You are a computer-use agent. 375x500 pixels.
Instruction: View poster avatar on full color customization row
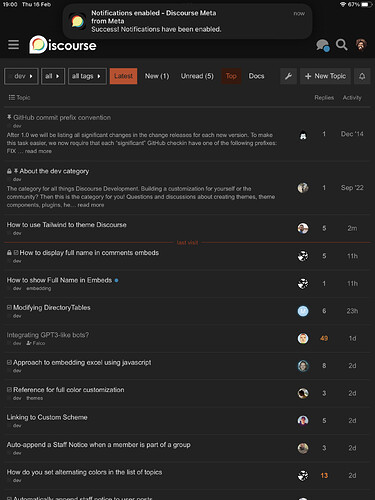(x=303, y=393)
